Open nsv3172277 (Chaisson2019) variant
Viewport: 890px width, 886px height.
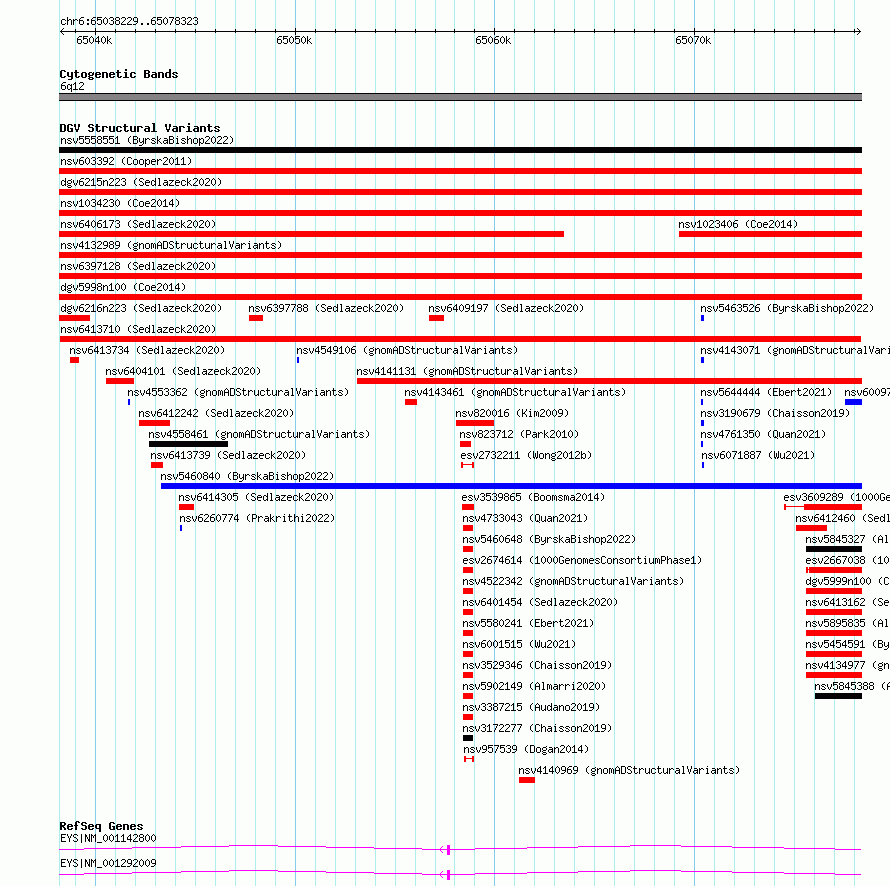click(537, 728)
